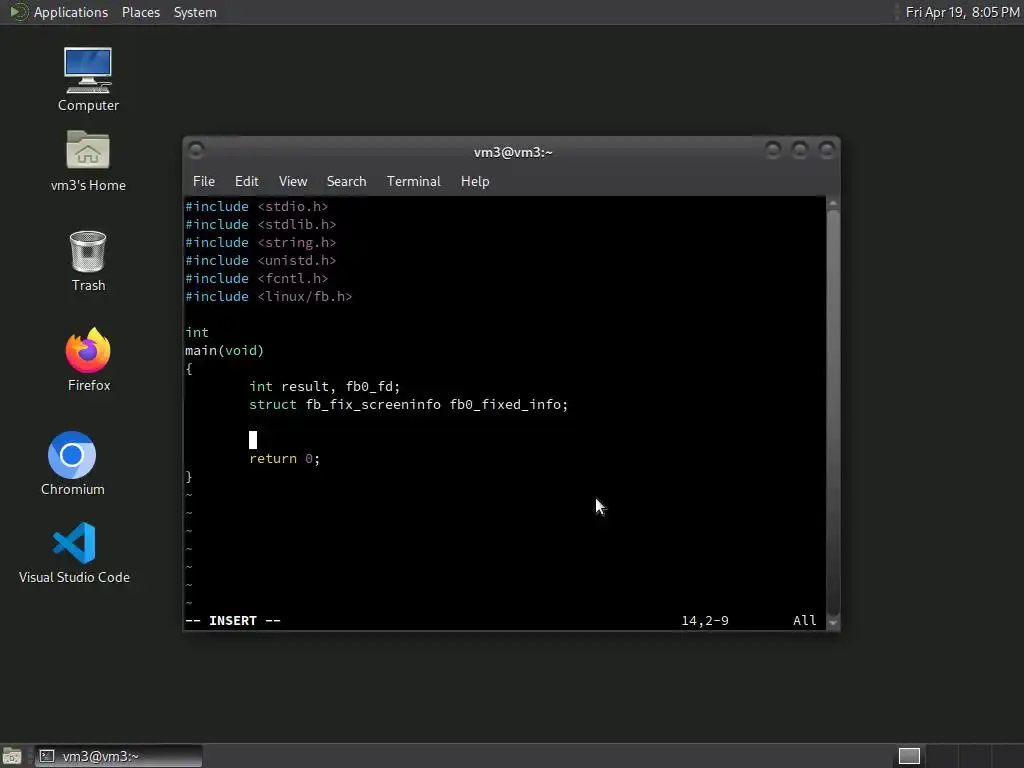Click the terminal title 'vm3@vm3:~'
1024x768 pixels.
pos(513,152)
